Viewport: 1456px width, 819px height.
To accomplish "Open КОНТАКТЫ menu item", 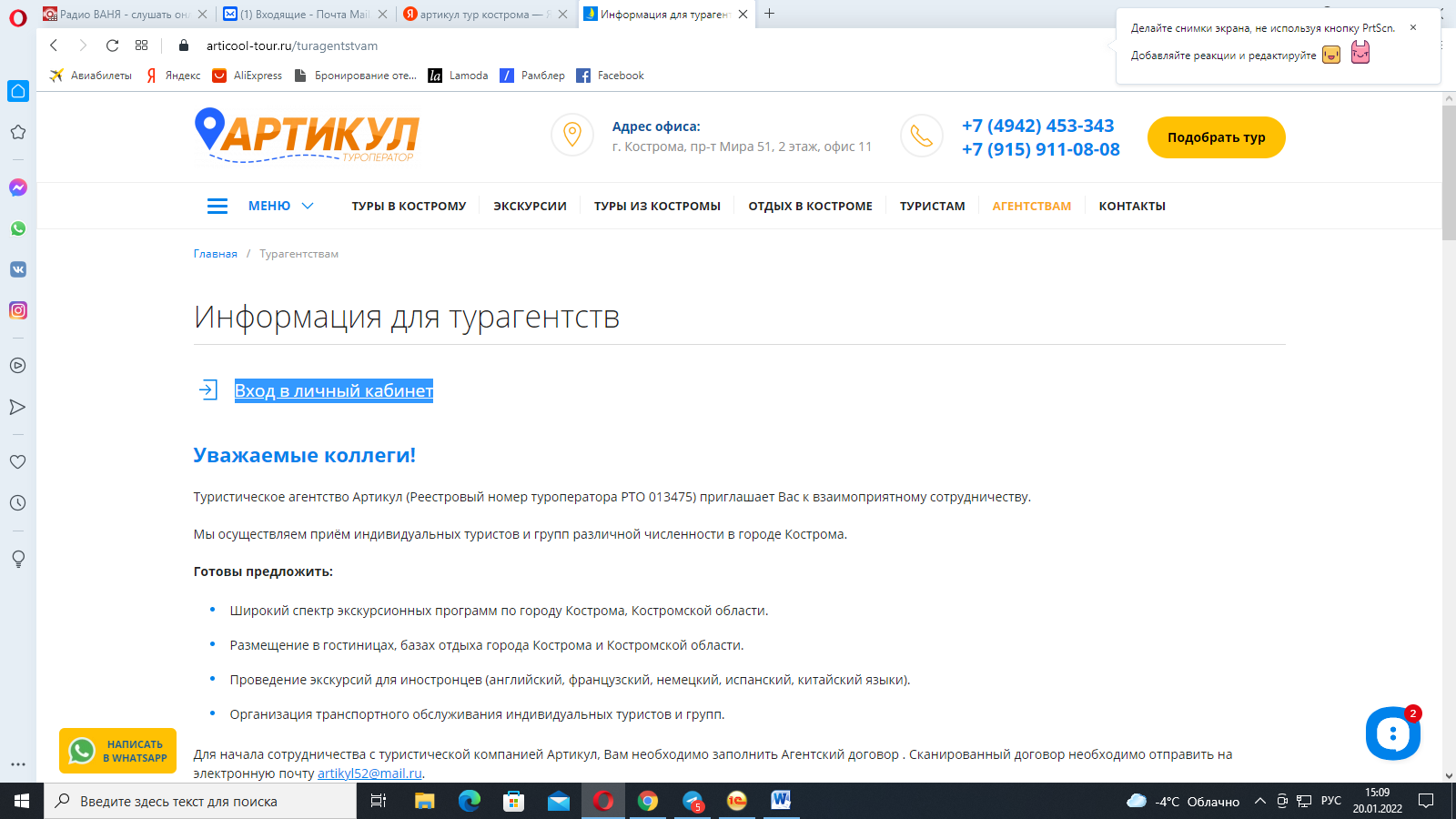I will (1132, 206).
